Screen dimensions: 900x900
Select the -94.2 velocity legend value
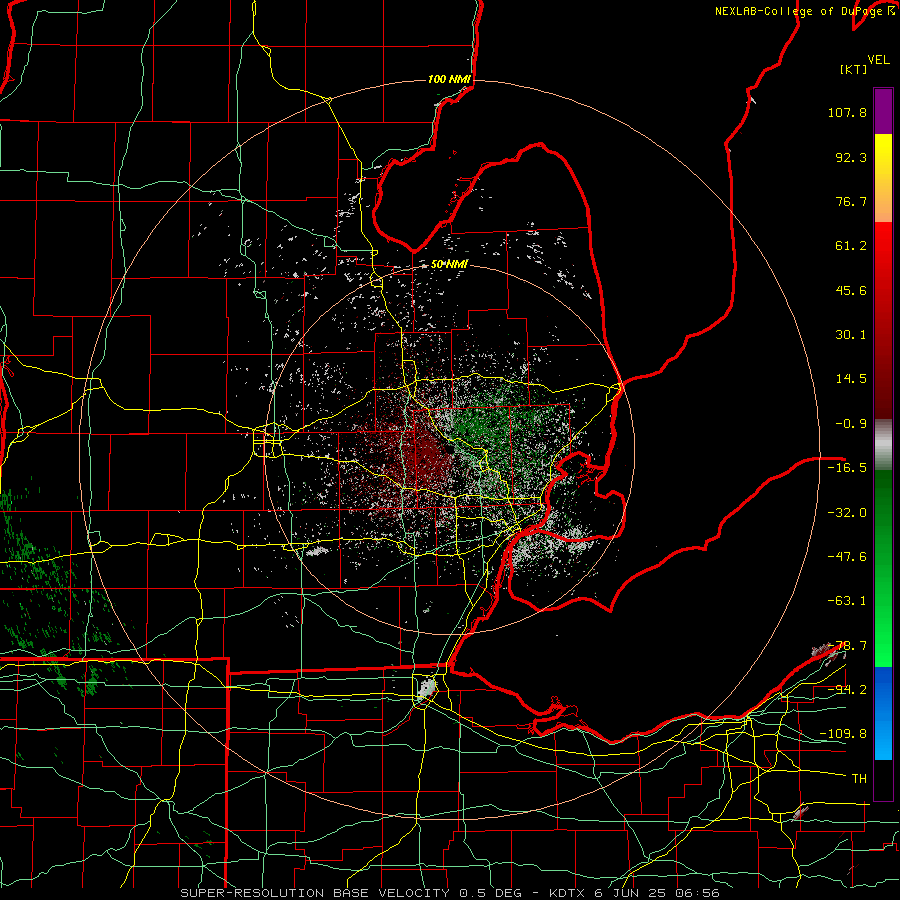point(847,690)
